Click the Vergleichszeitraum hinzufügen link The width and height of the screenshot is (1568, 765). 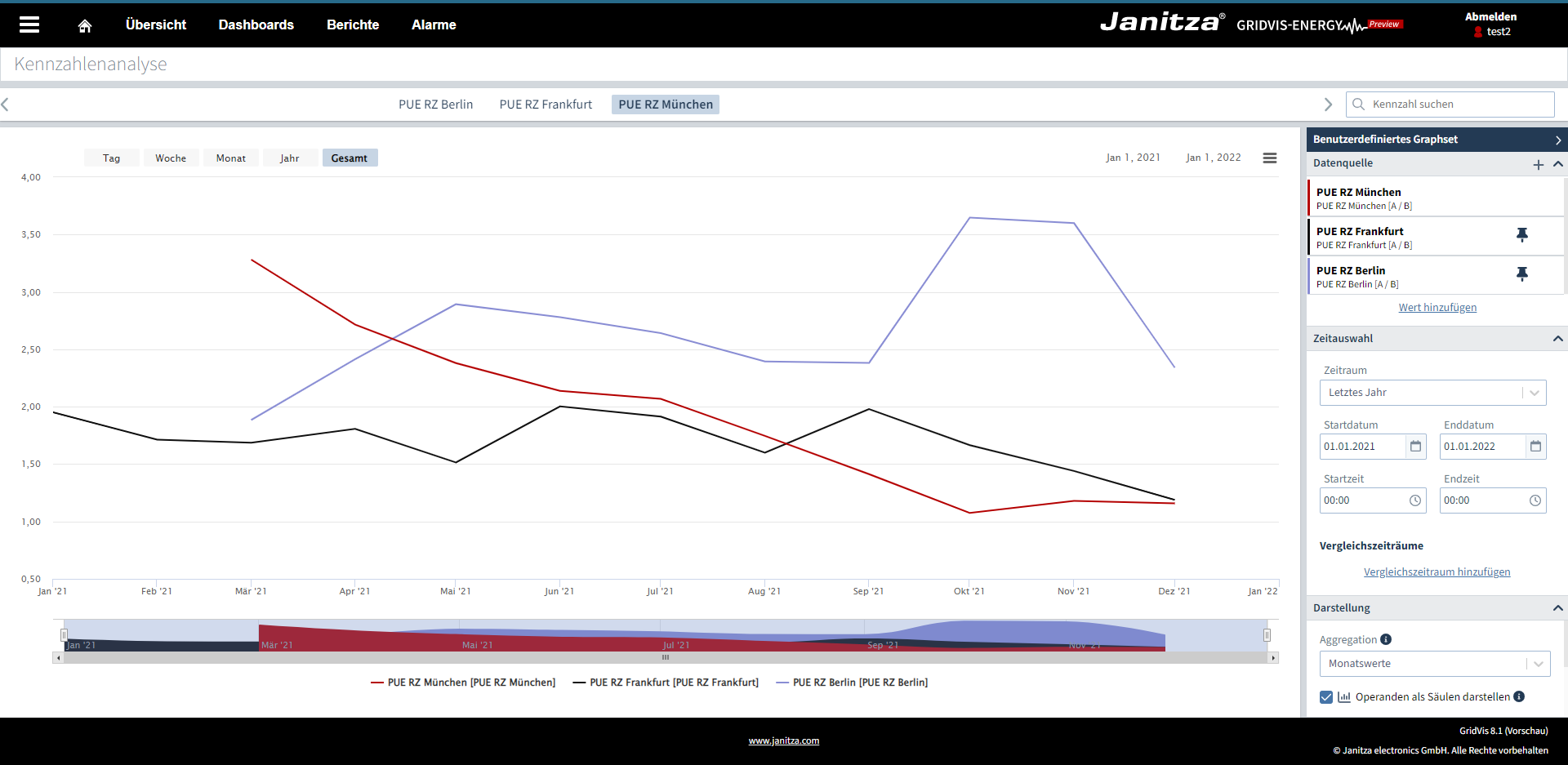coord(1437,572)
